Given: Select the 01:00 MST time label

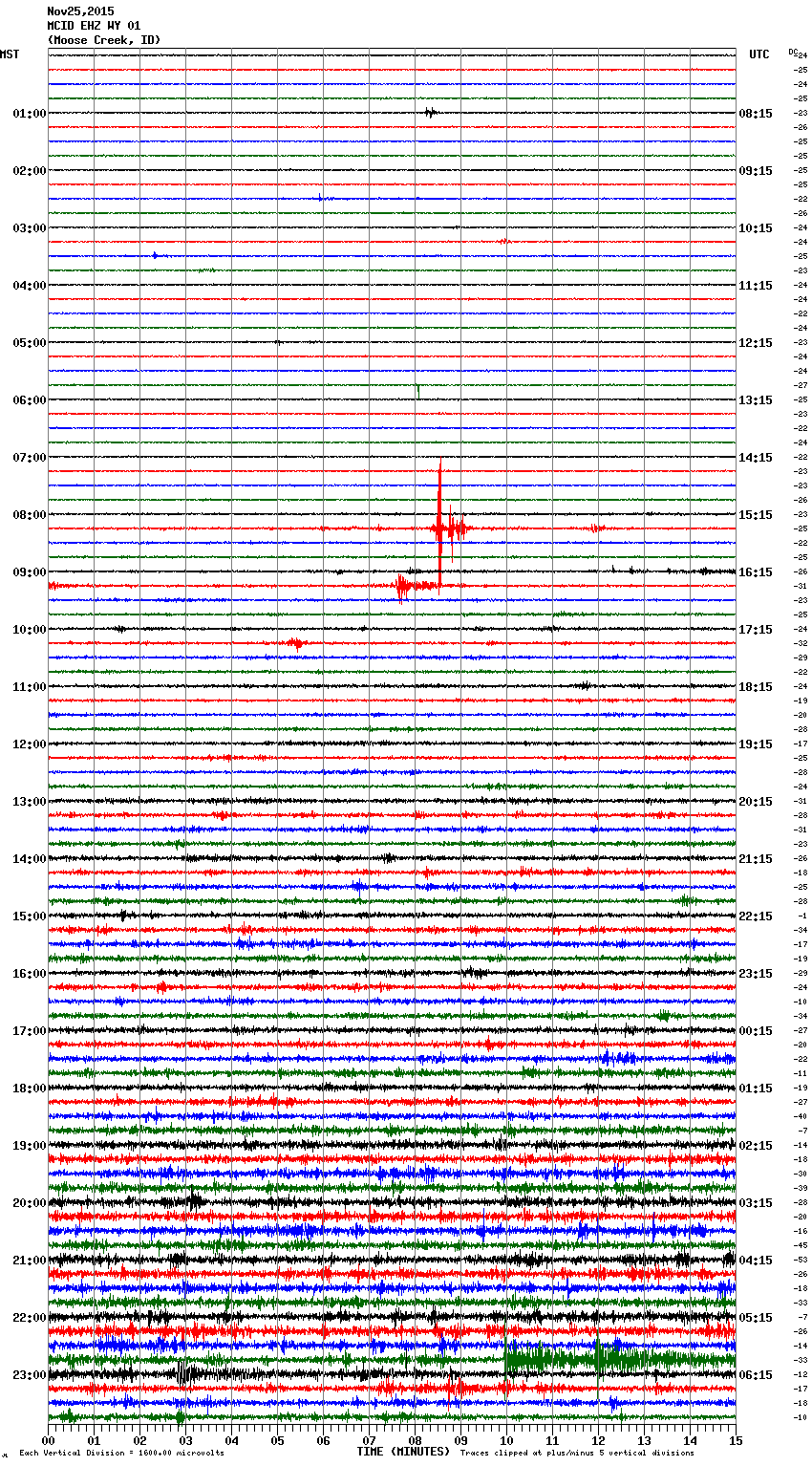Looking at the screenshot, I should 30,114.
